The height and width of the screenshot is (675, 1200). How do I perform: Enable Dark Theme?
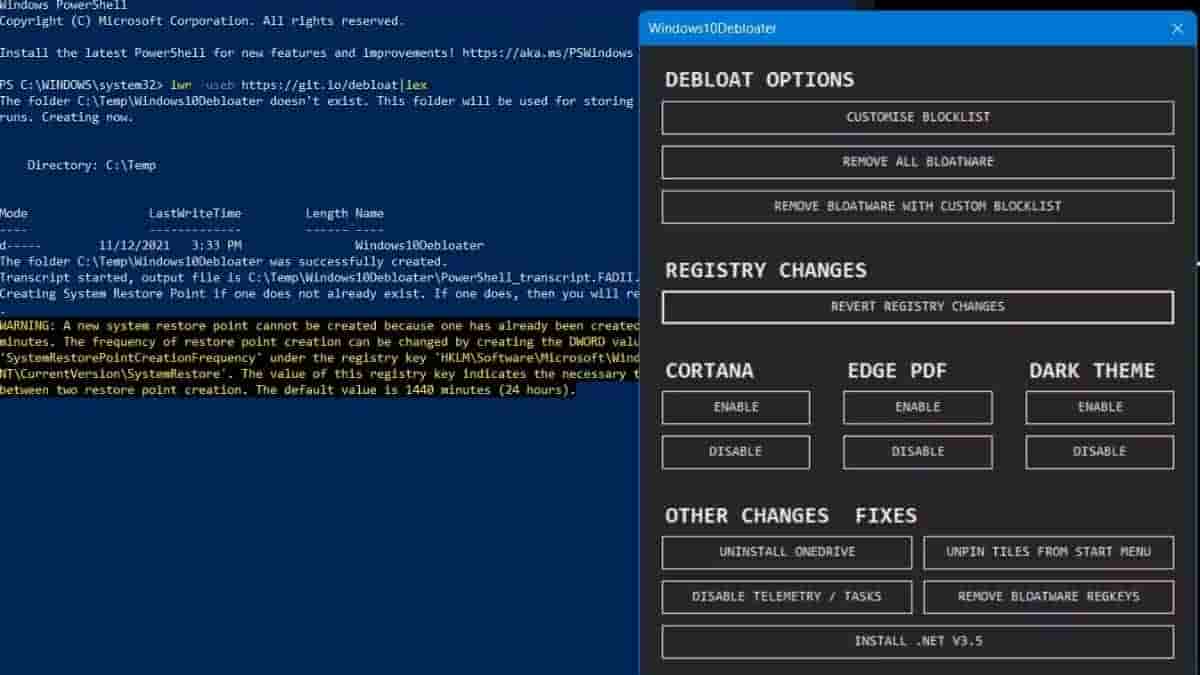click(1099, 407)
